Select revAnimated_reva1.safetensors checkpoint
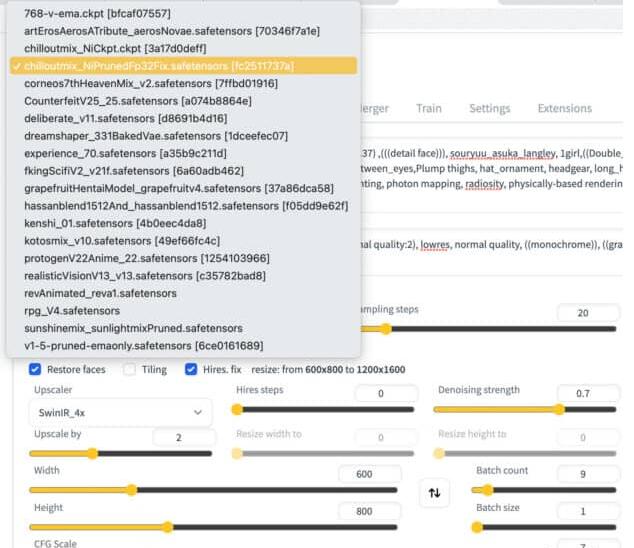This screenshot has height=548, width=634. pyautogui.click(x=184, y=293)
